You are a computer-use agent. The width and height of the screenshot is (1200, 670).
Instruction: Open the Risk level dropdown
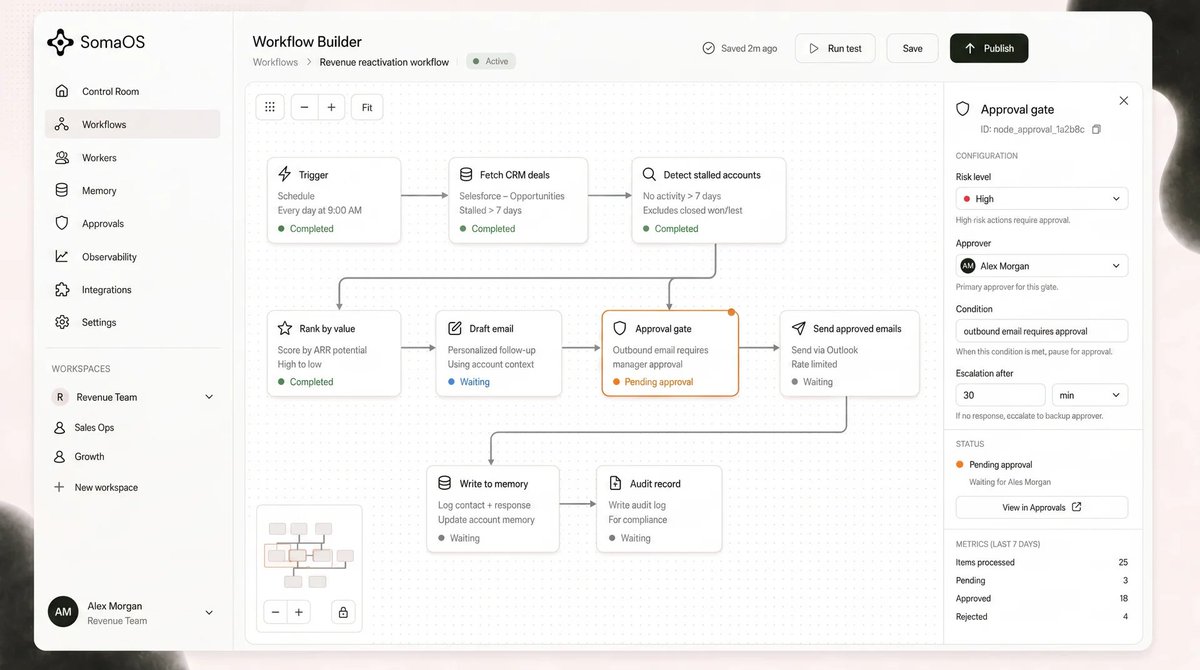(x=1042, y=198)
